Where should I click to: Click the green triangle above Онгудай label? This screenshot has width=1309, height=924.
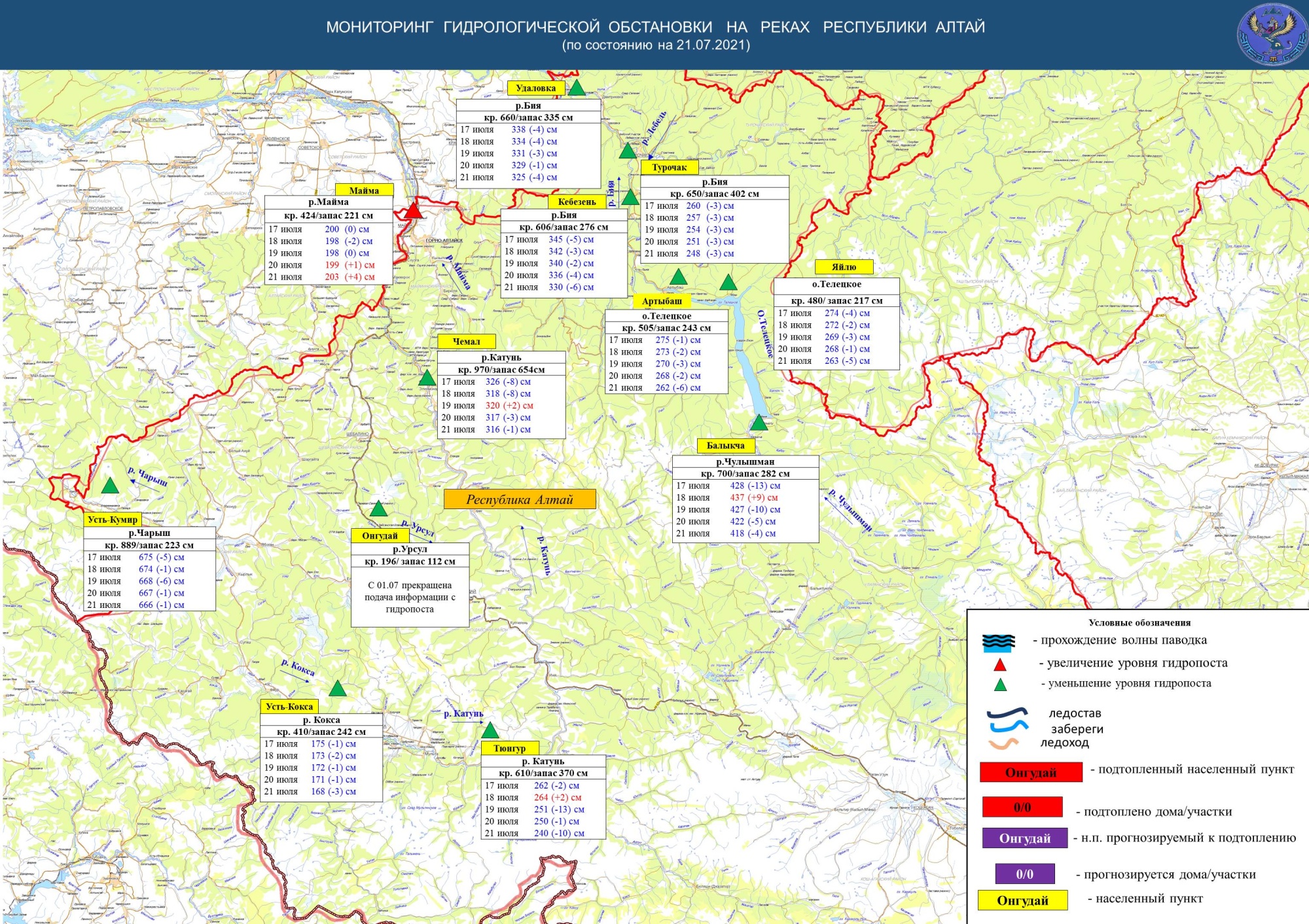point(378,508)
